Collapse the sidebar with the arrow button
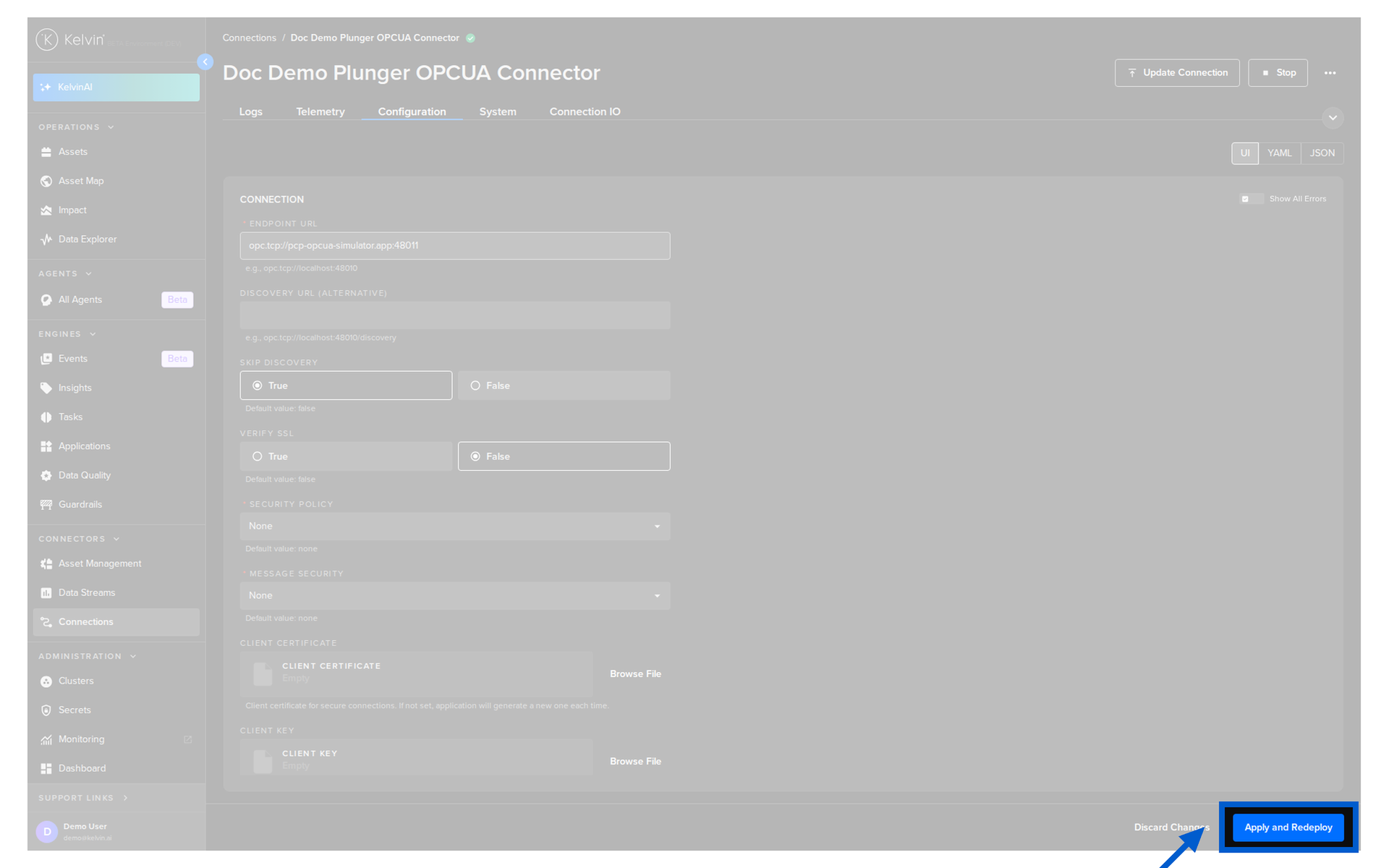The image size is (1389, 868). pos(205,62)
